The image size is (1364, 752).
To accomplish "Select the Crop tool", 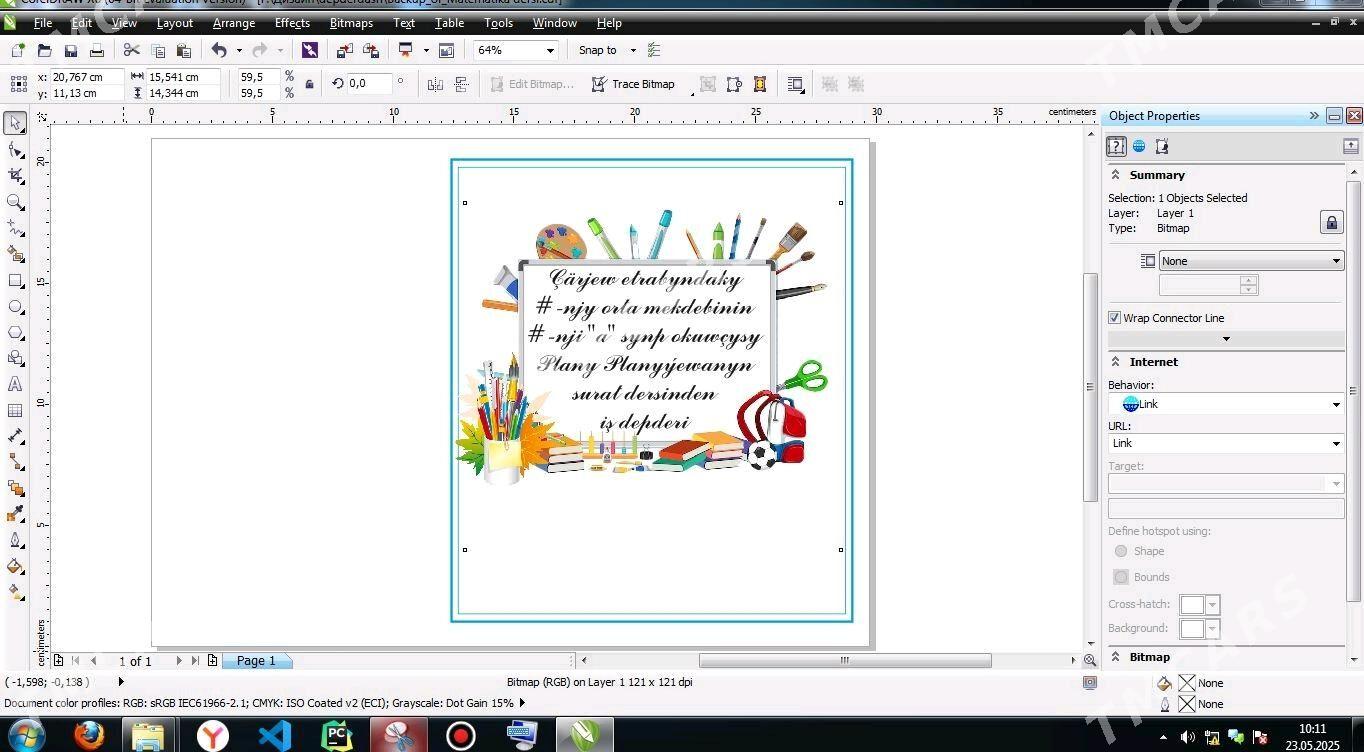I will pos(15,176).
